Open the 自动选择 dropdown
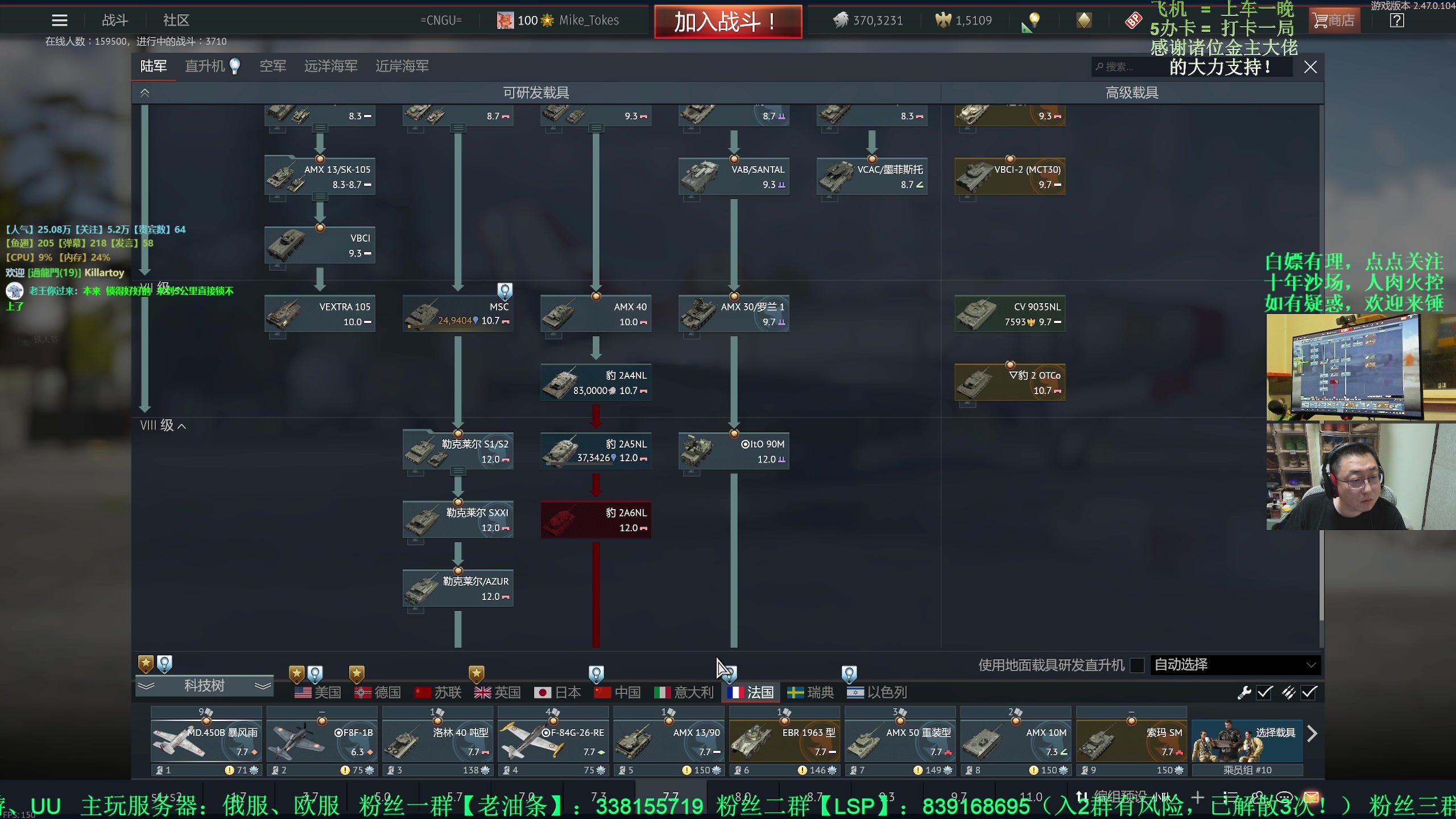Image resolution: width=1456 pixels, height=819 pixels. (x=1235, y=665)
